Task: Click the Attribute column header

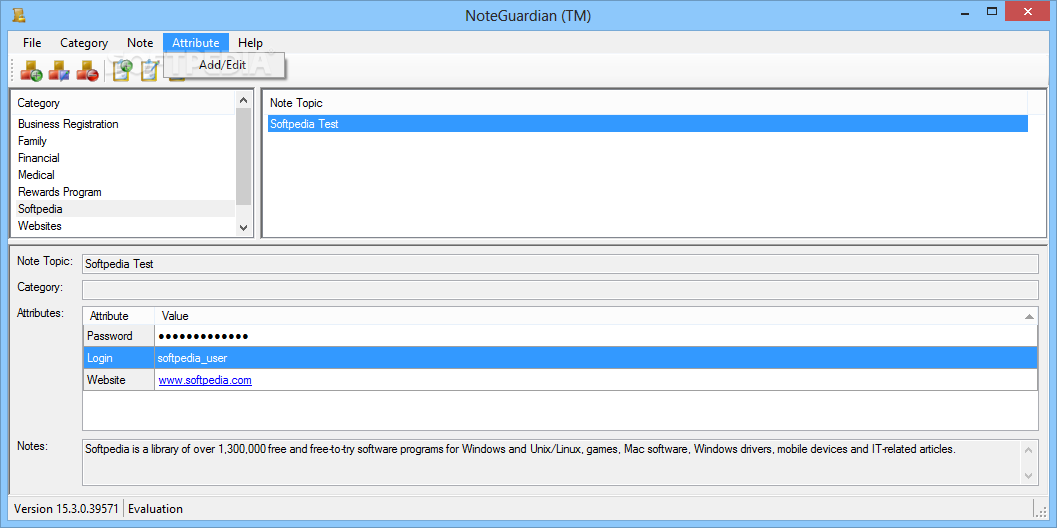Action: pos(119,316)
